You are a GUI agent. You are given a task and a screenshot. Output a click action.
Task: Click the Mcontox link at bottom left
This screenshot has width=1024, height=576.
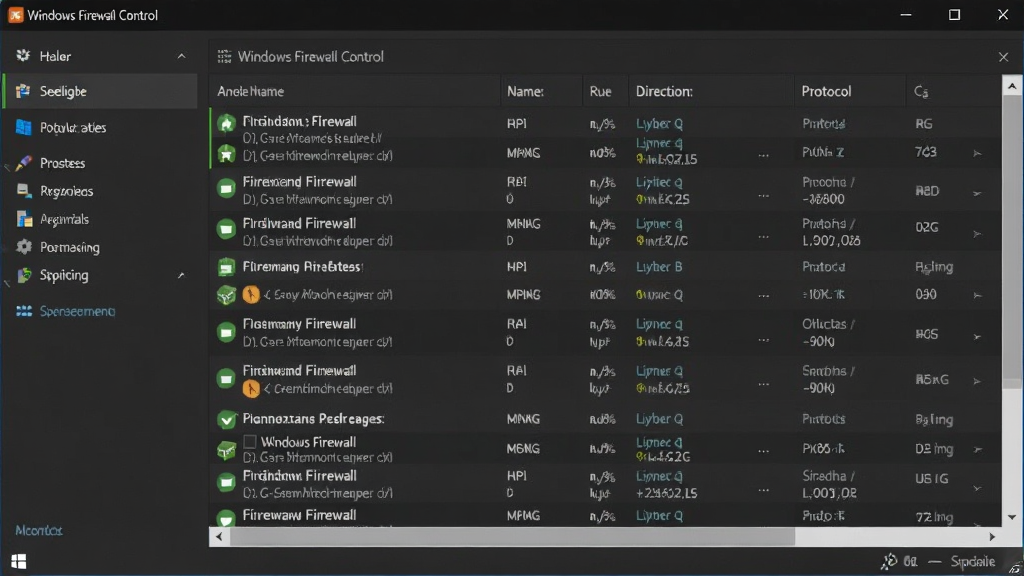(39, 530)
